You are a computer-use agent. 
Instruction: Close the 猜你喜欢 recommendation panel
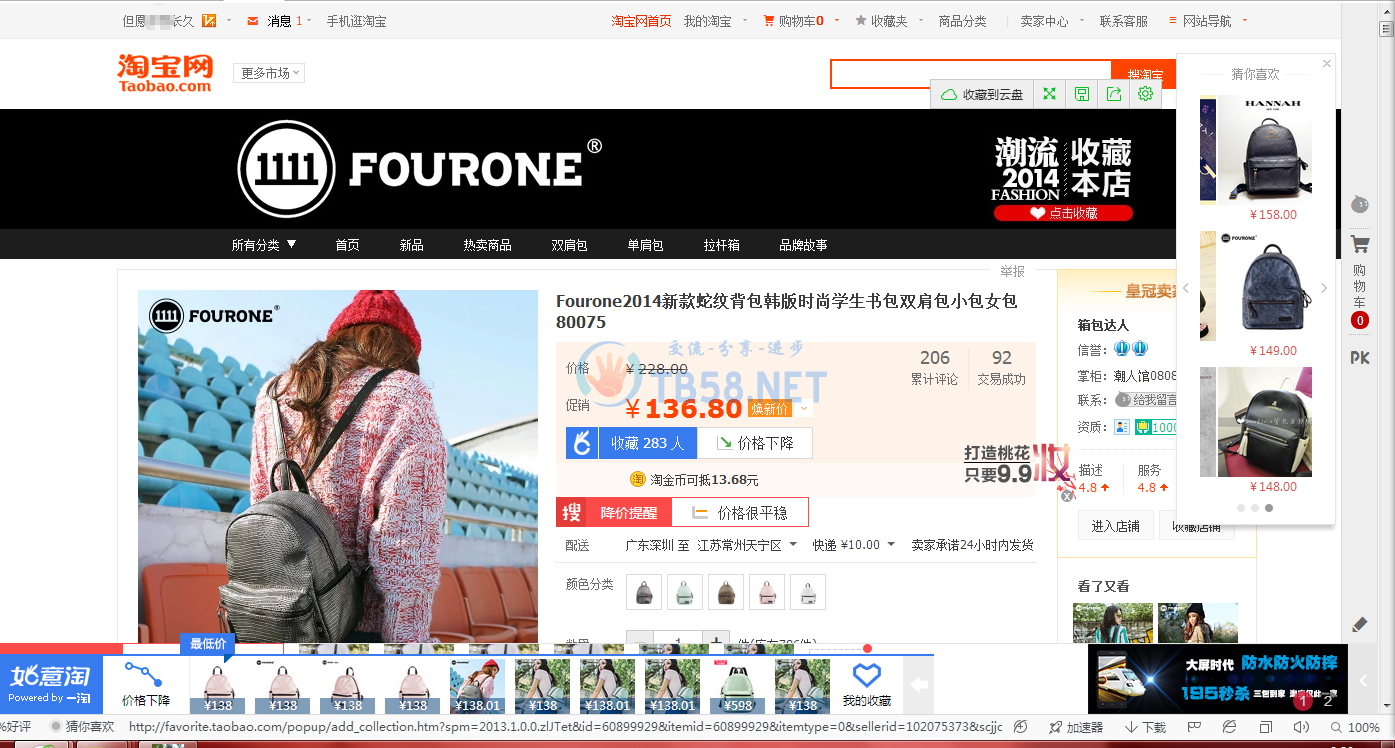tap(1327, 63)
